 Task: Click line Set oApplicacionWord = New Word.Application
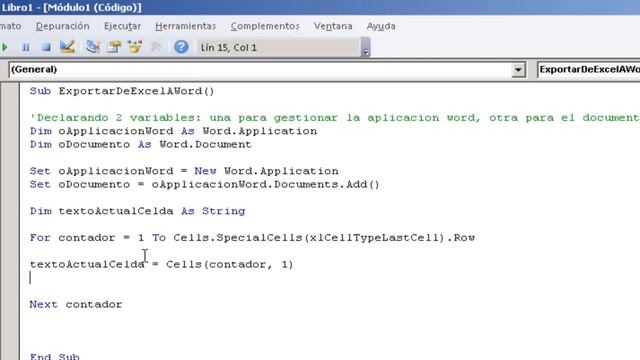184,171
